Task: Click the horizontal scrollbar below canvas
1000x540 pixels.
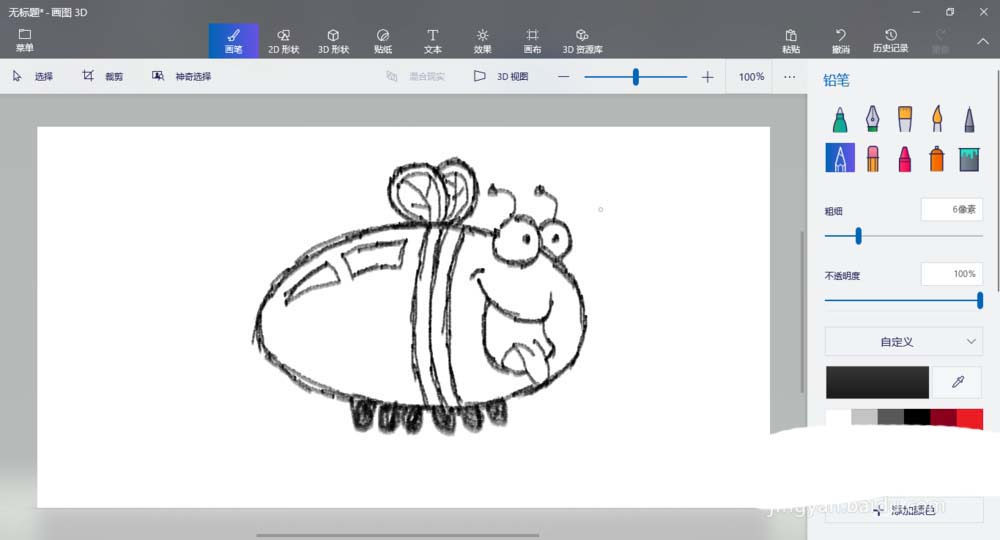Action: tap(397, 536)
